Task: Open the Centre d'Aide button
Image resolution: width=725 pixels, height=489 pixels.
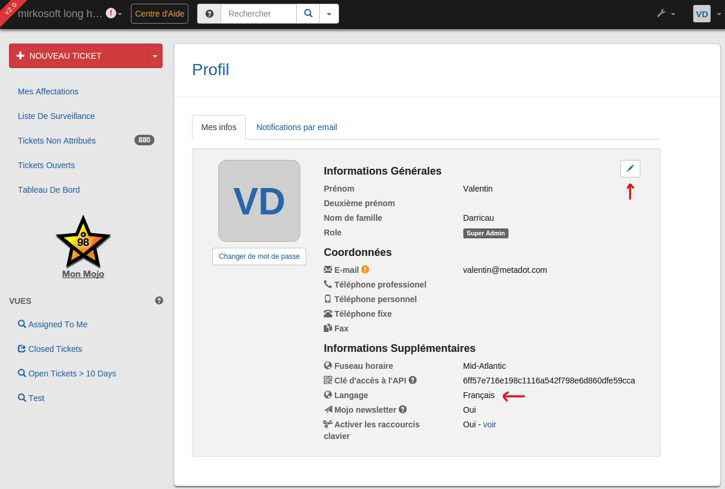Action: coord(159,14)
